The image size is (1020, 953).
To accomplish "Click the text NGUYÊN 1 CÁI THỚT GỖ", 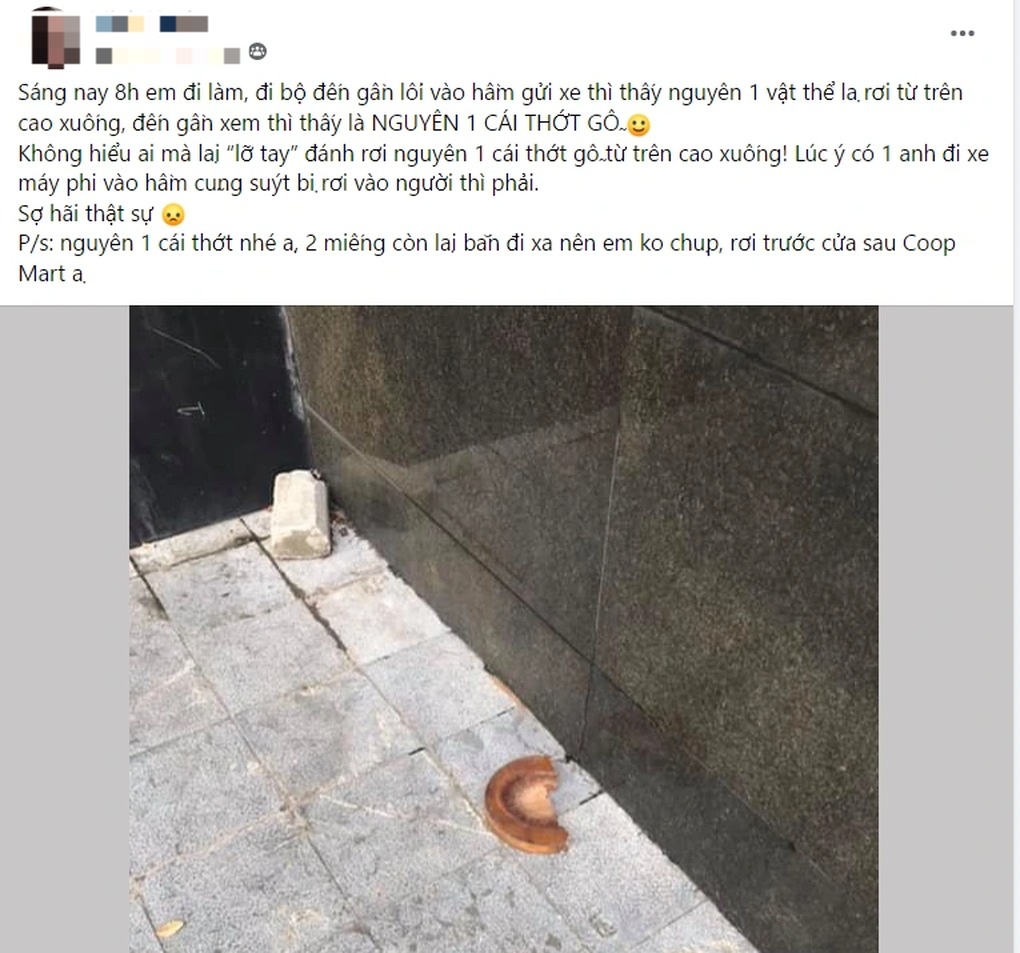I will [495, 123].
